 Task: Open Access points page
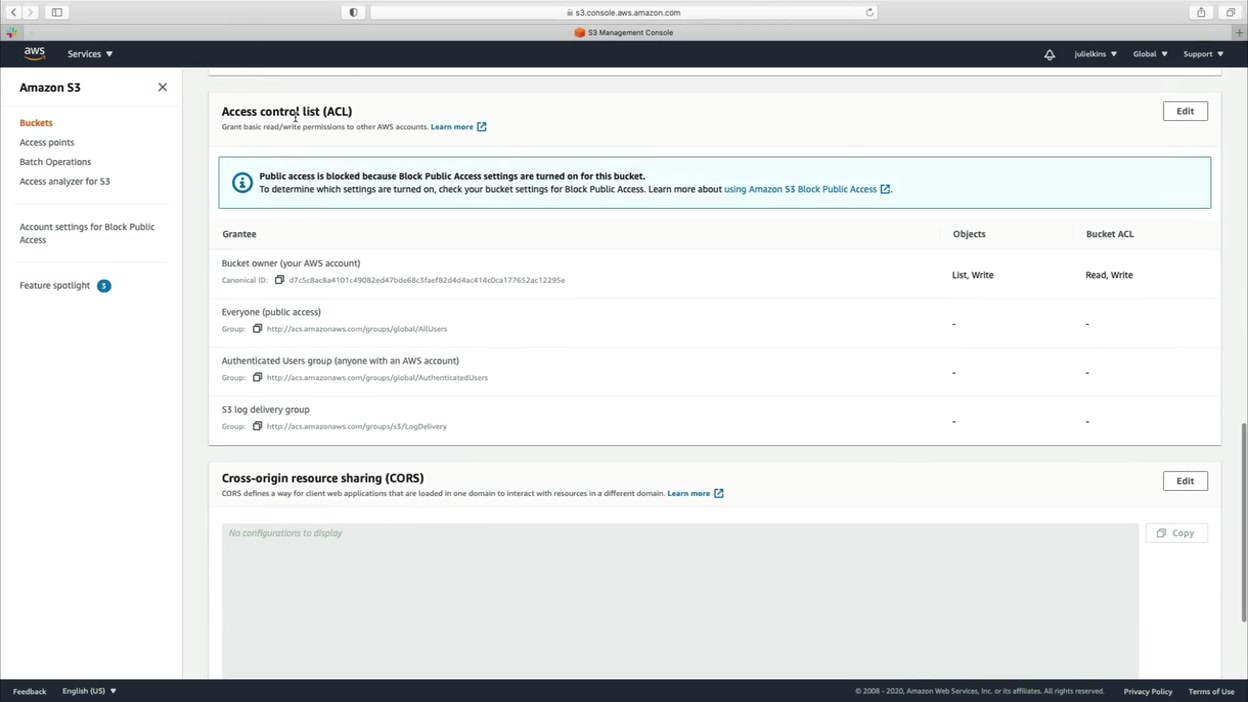[x=47, y=142]
